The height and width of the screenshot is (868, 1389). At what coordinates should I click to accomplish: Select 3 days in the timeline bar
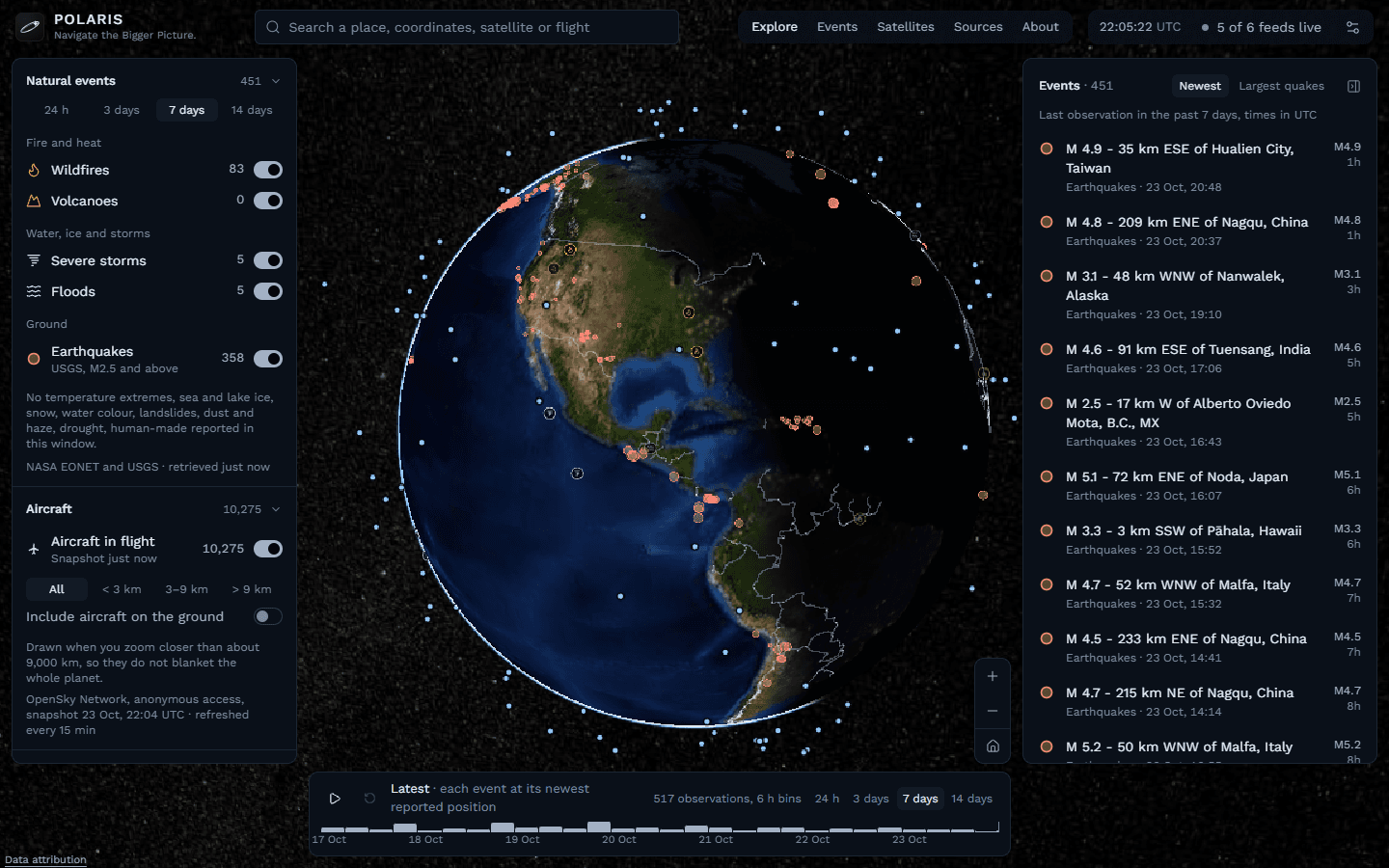tap(870, 799)
